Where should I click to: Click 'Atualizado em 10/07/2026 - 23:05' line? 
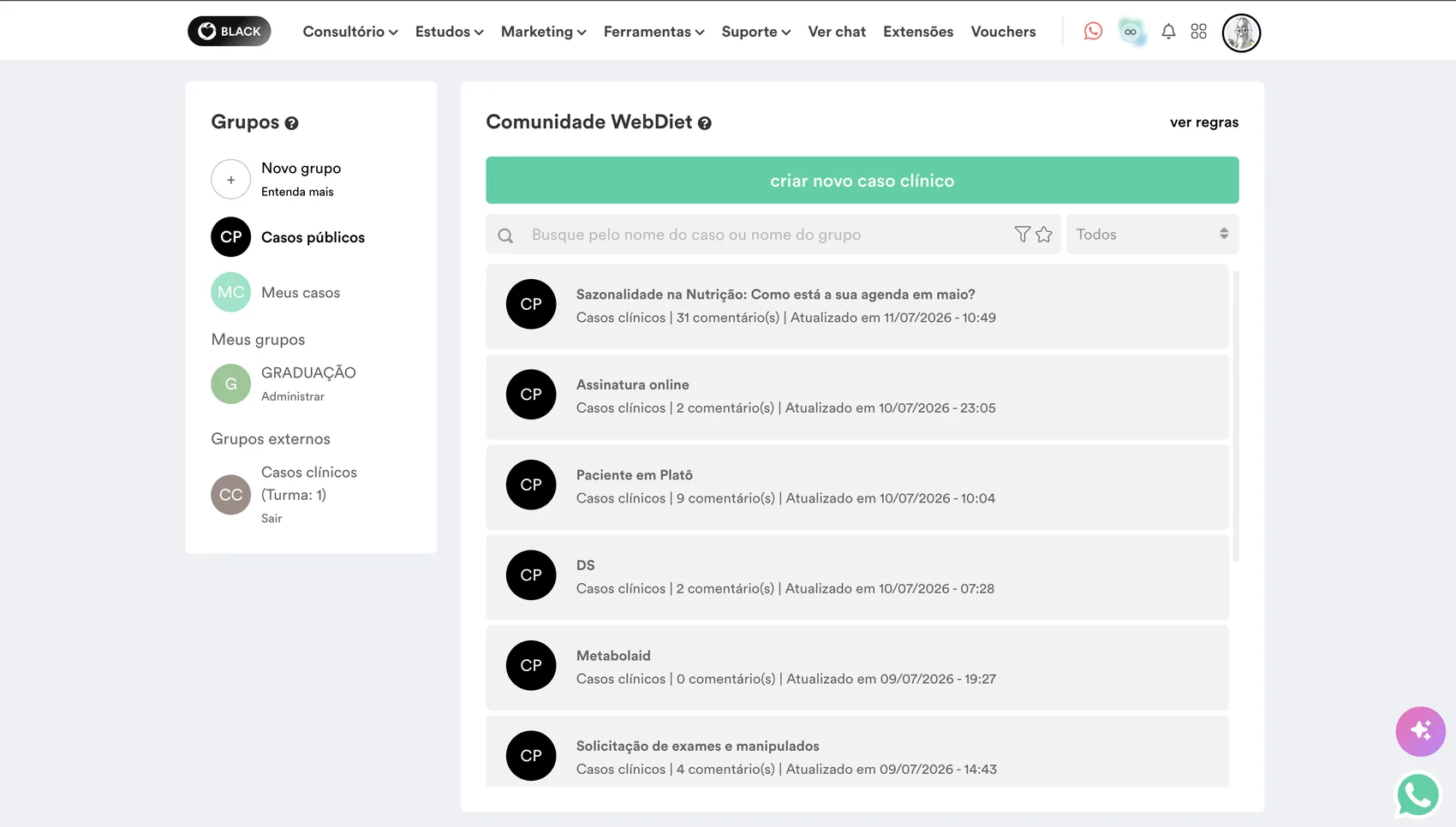coord(891,408)
